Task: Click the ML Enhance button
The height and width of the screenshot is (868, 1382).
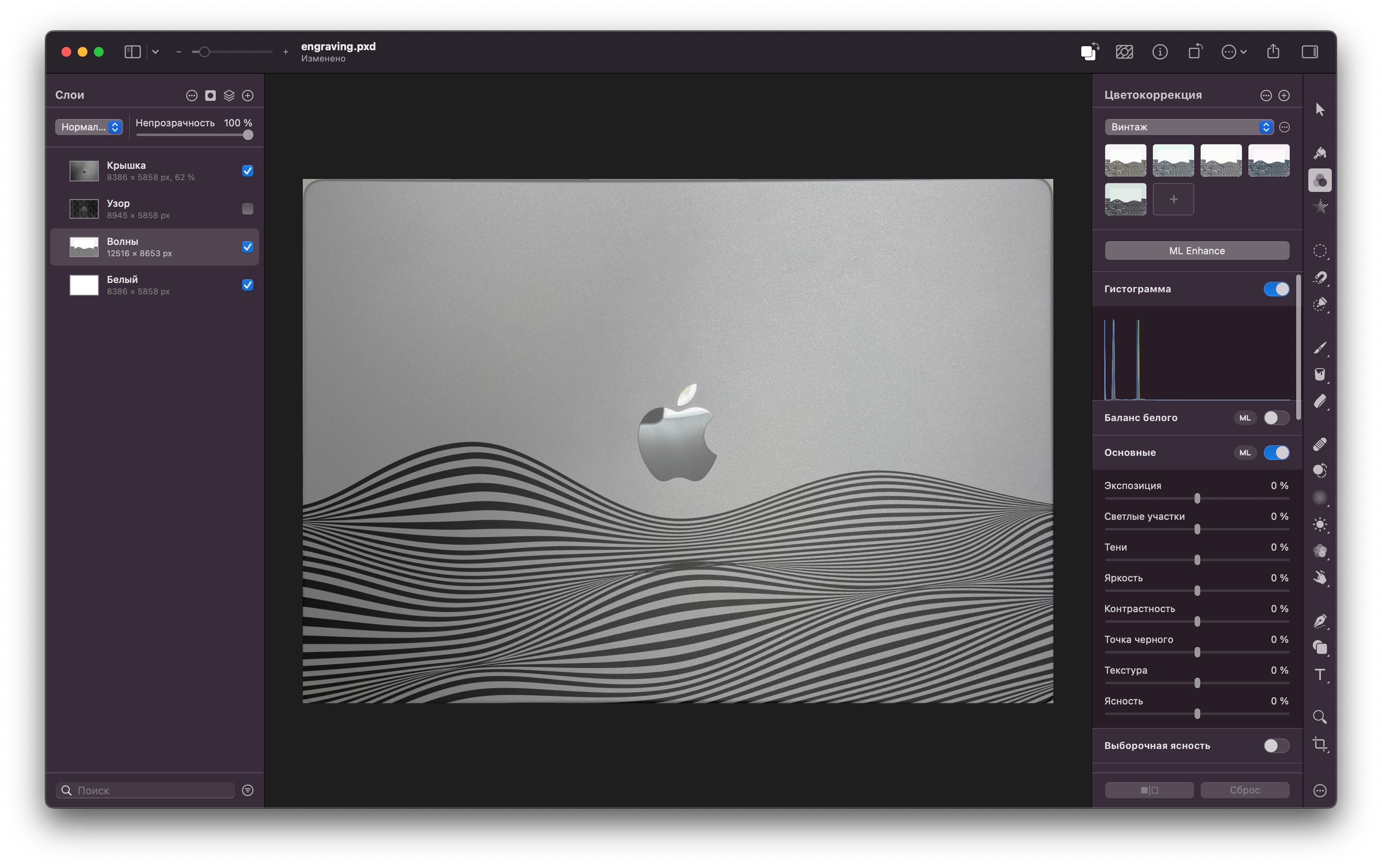Action: [1197, 251]
